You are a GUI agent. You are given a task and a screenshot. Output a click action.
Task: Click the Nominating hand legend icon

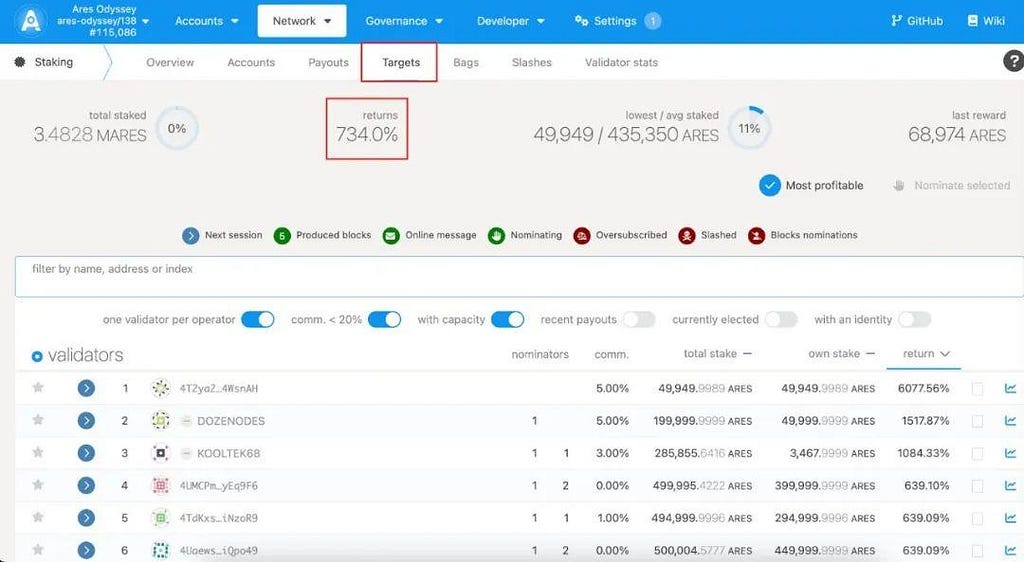click(x=496, y=236)
